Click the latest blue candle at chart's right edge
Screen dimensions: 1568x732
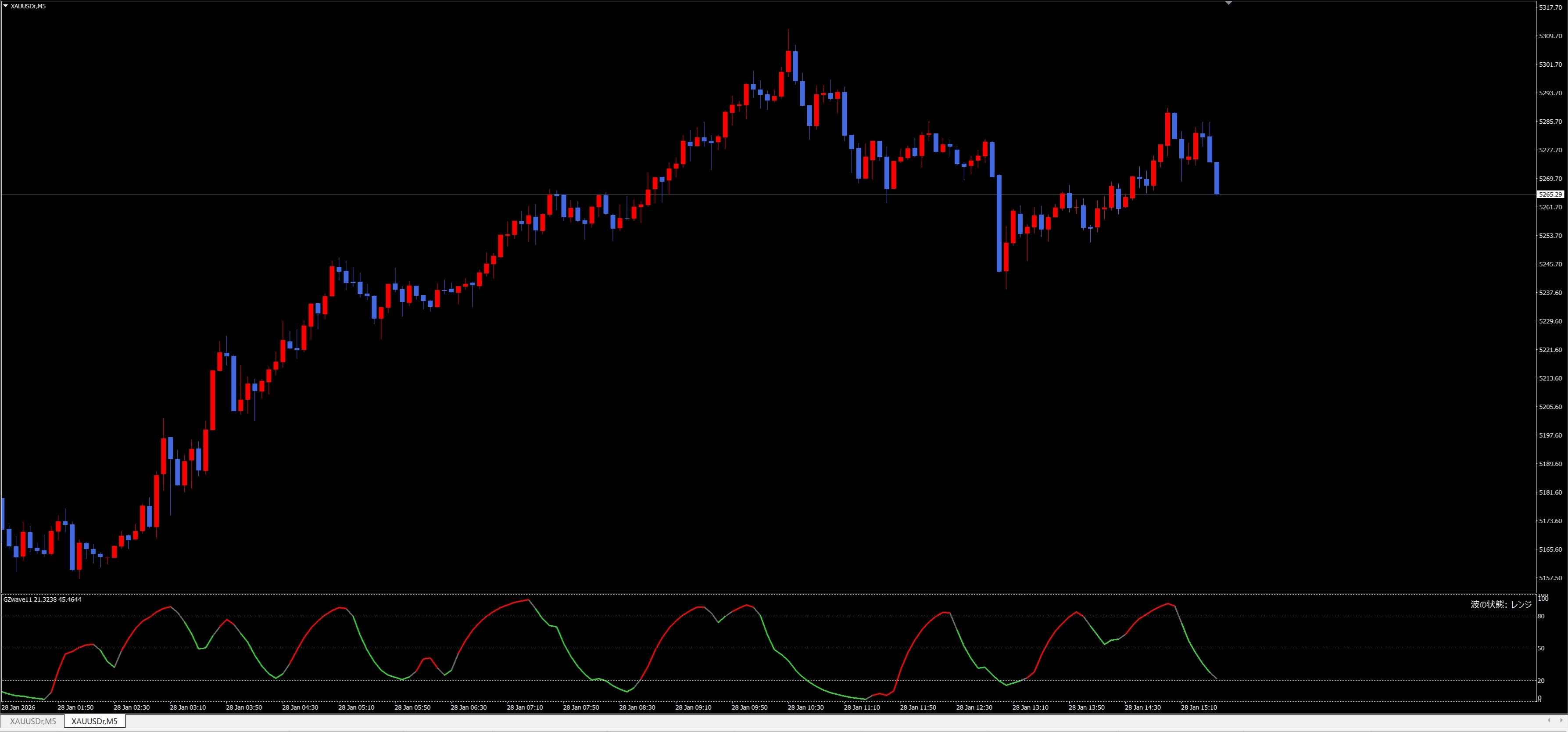(1217, 178)
